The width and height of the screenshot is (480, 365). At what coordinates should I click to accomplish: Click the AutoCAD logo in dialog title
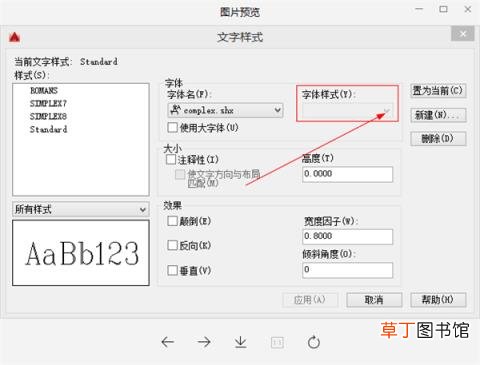tap(14, 37)
